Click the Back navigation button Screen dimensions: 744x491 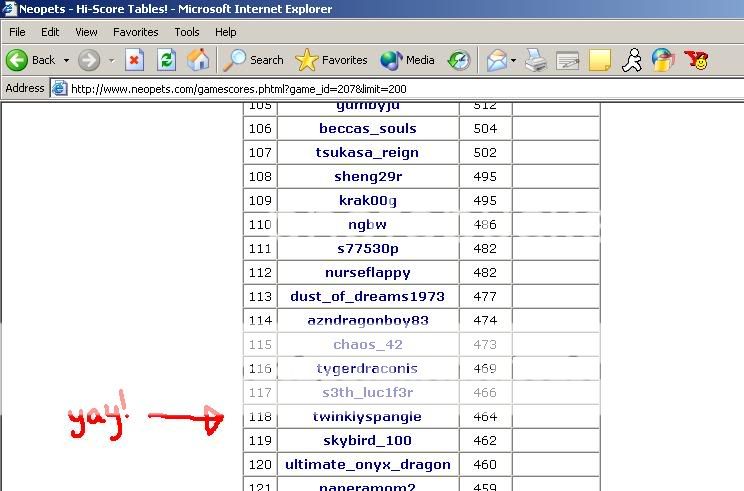click(x=30, y=60)
